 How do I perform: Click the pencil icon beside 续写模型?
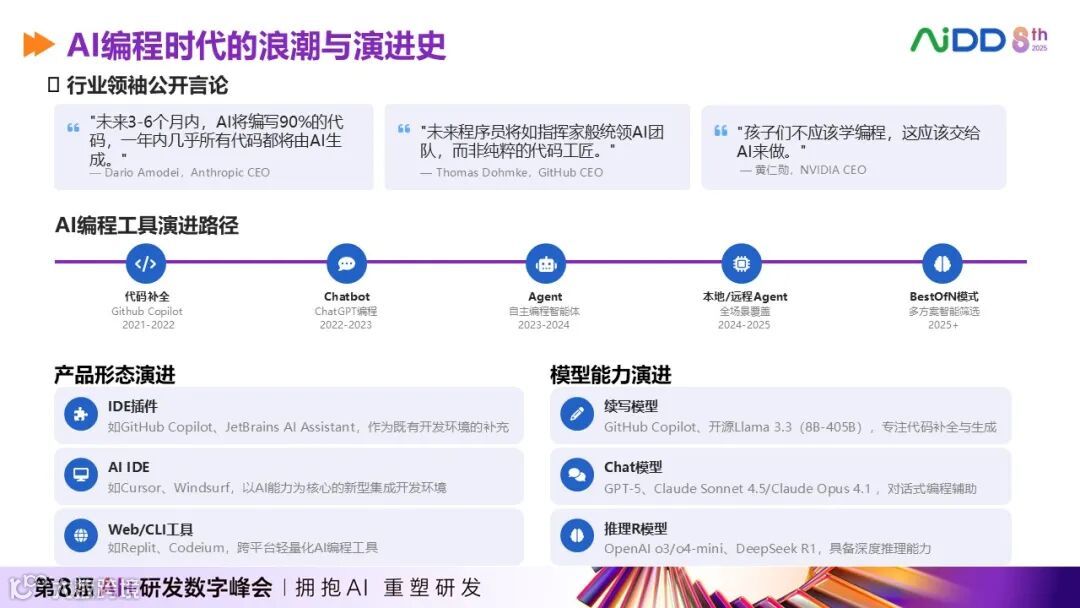577,415
